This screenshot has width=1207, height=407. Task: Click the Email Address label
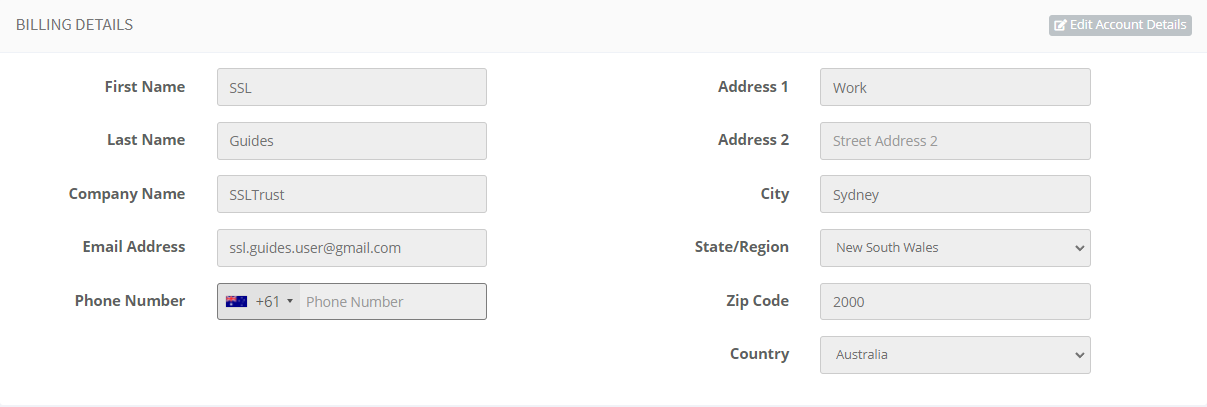[134, 247]
